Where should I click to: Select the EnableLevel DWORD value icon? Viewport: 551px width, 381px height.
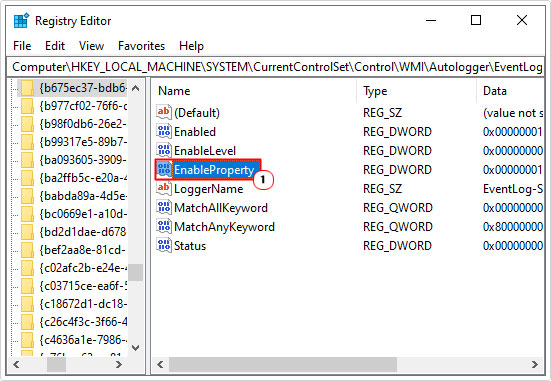tap(164, 150)
